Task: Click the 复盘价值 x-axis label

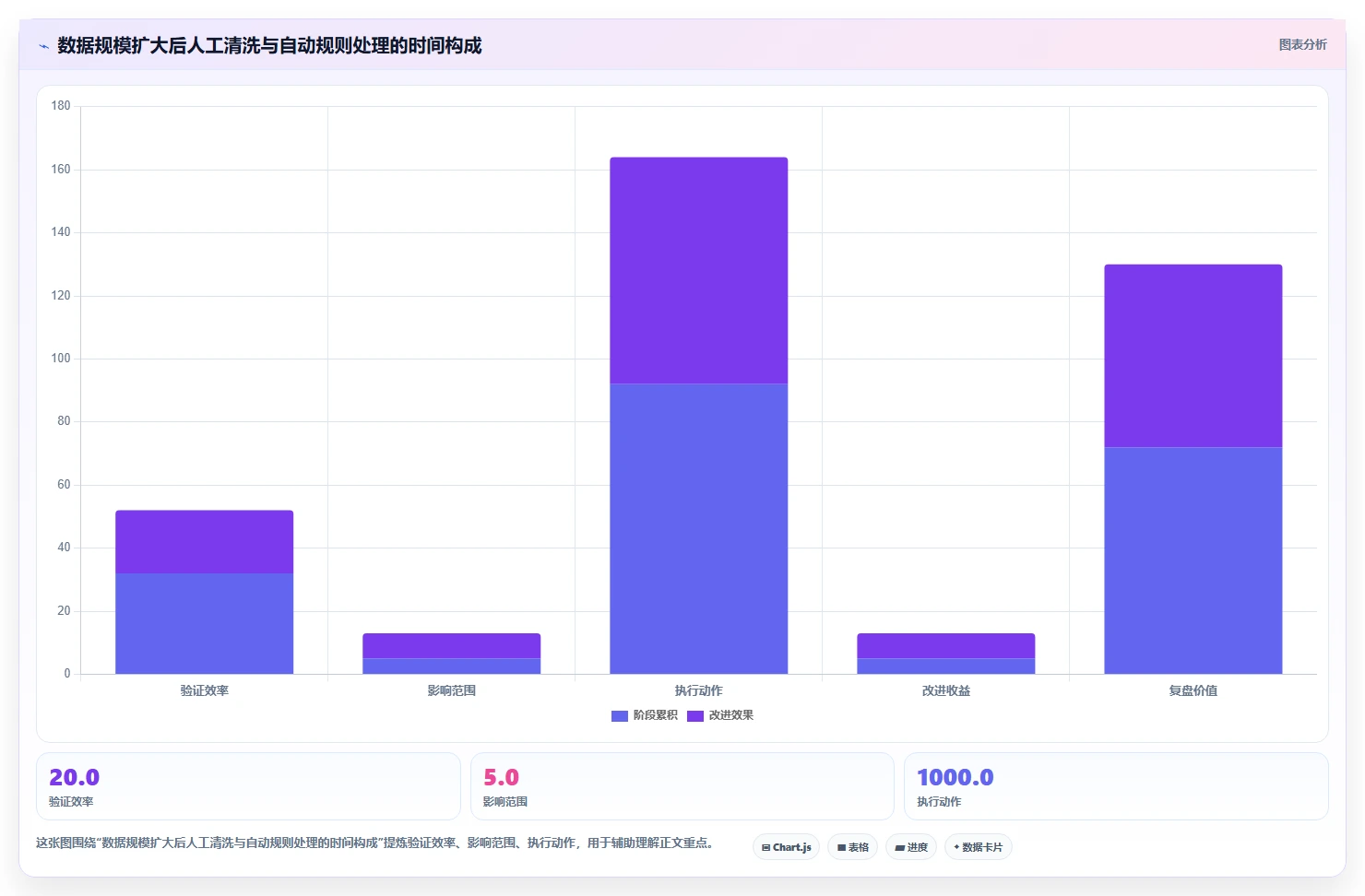Action: (x=1193, y=690)
